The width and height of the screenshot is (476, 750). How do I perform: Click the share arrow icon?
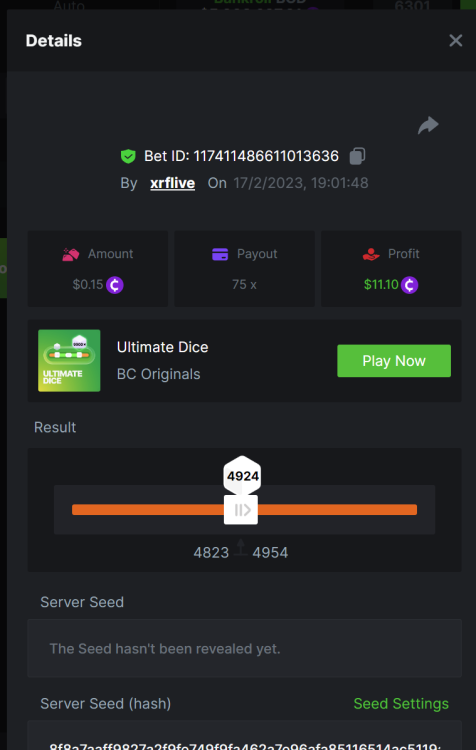click(x=428, y=125)
